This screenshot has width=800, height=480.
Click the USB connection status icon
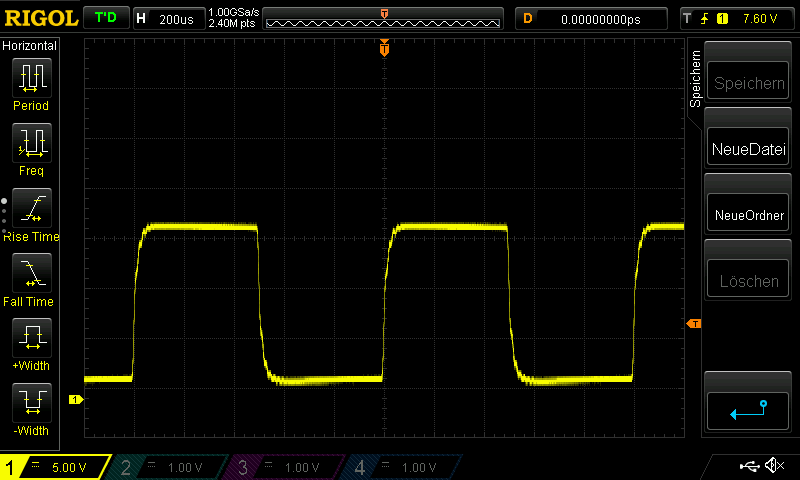[x=749, y=466]
